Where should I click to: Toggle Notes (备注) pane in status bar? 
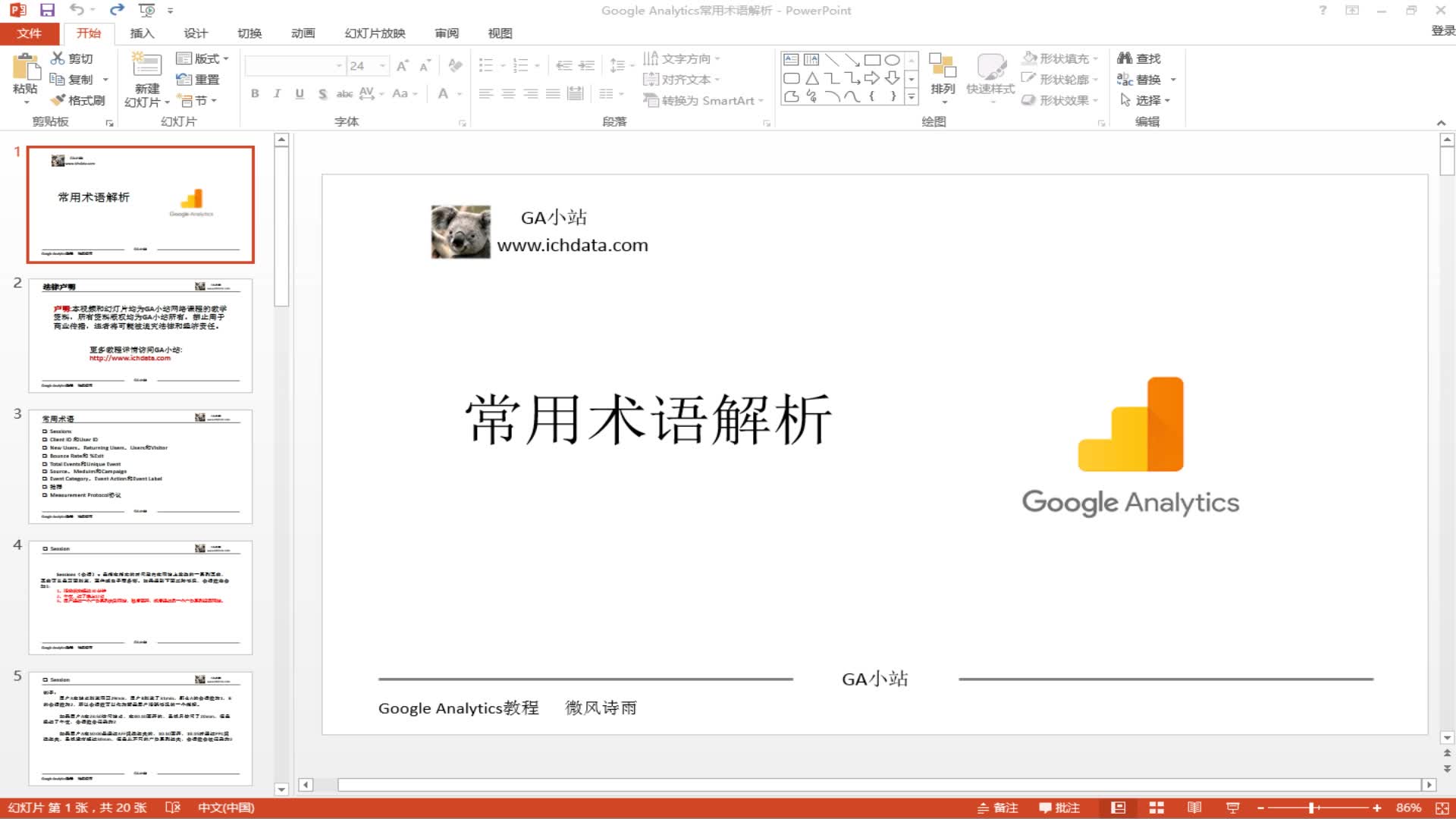coord(998,808)
